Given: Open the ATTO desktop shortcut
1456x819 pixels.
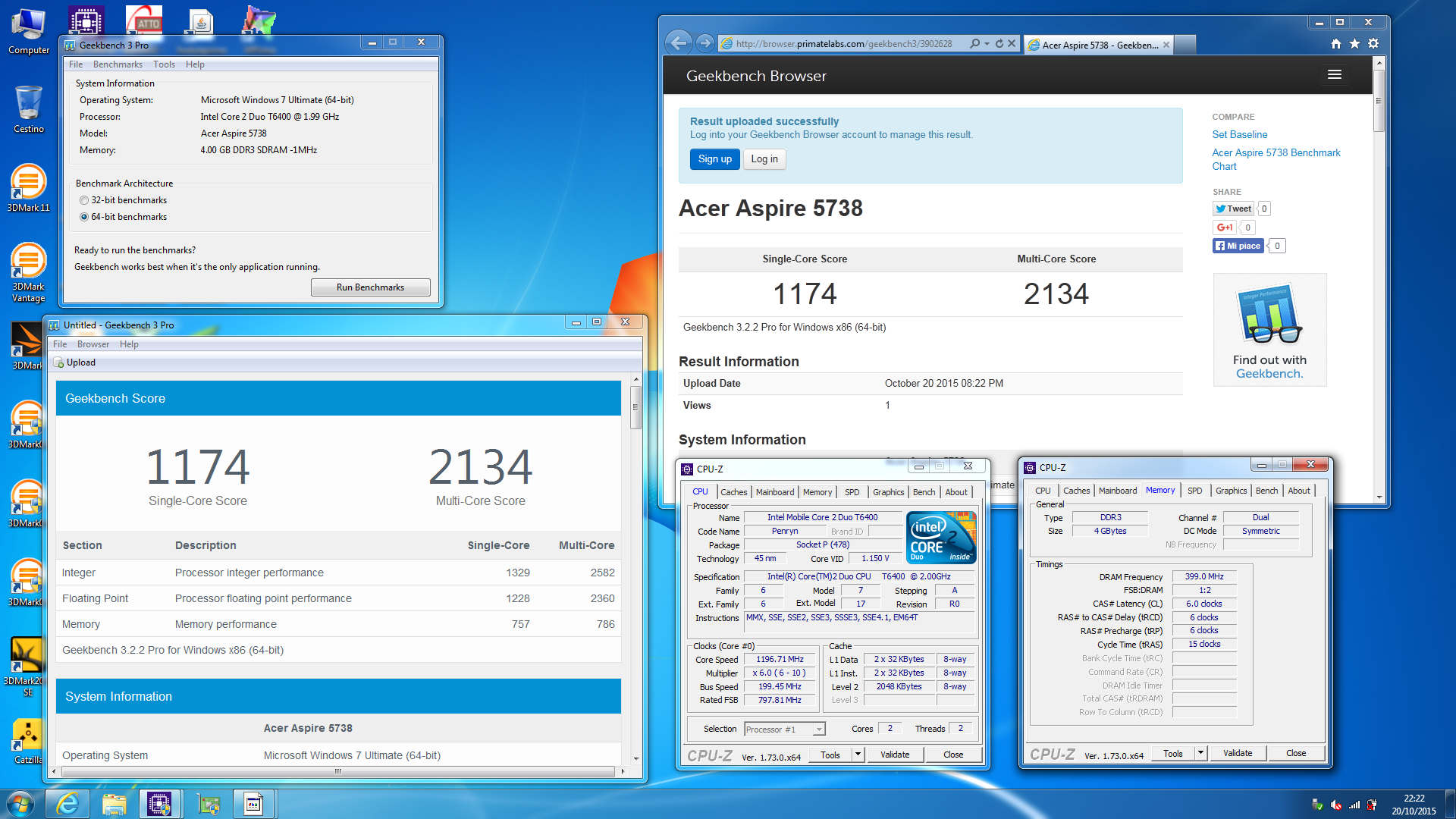Looking at the screenshot, I should pyautogui.click(x=144, y=20).
